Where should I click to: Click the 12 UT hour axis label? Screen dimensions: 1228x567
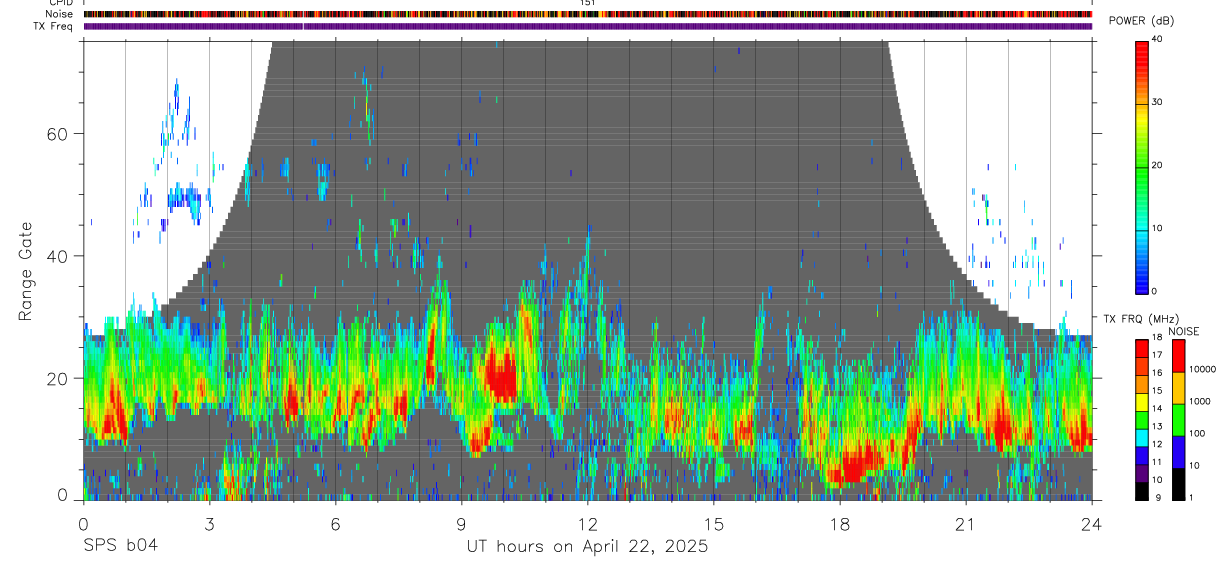click(588, 525)
